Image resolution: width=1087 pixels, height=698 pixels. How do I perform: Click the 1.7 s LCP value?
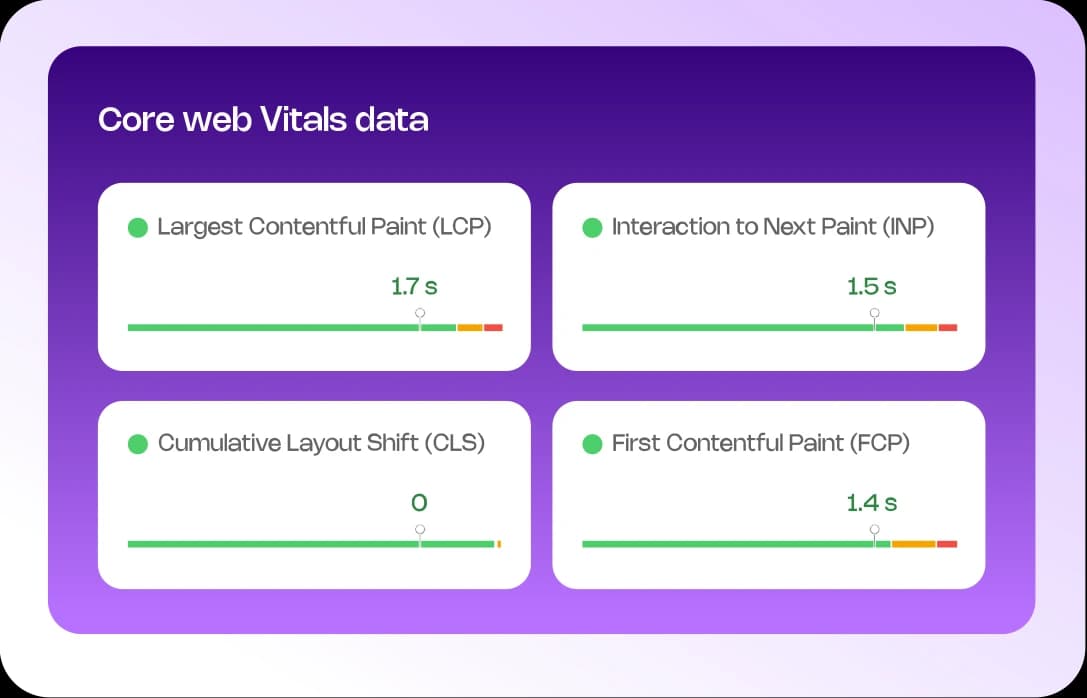[x=414, y=287]
